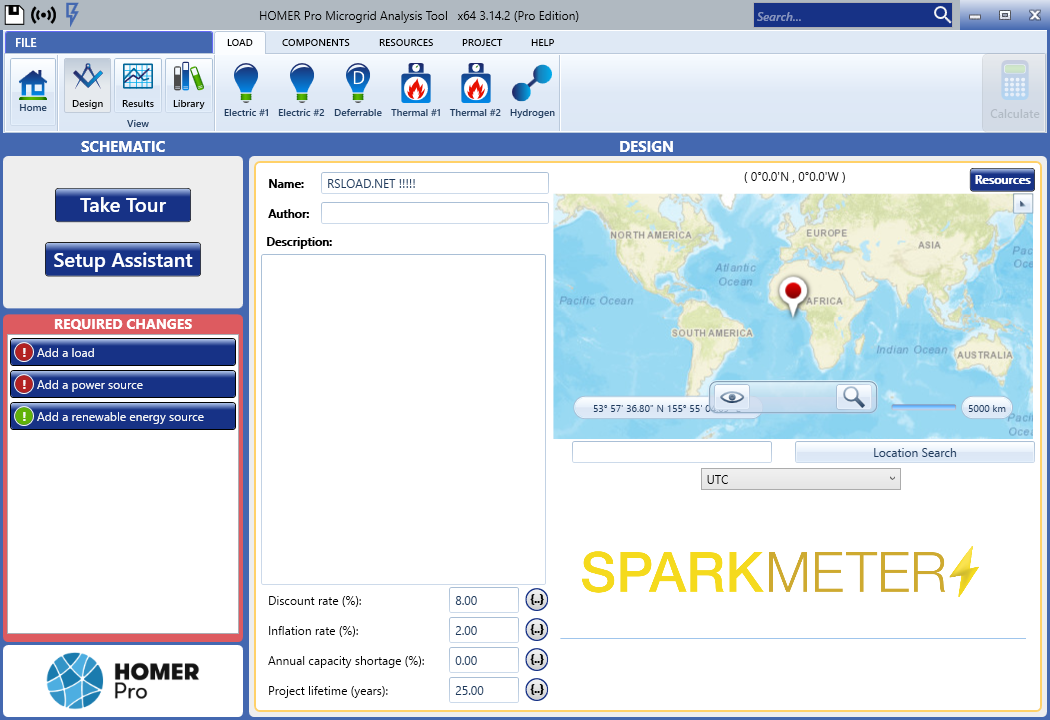1050x720 pixels.
Task: Open sensitivity values for Annual capacity shortage
Action: (x=536, y=660)
